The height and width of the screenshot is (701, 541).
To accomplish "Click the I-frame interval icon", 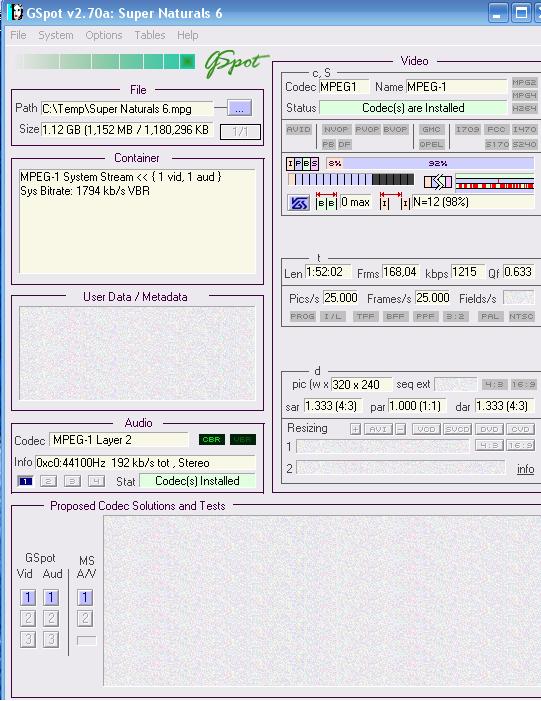I will 394,201.
